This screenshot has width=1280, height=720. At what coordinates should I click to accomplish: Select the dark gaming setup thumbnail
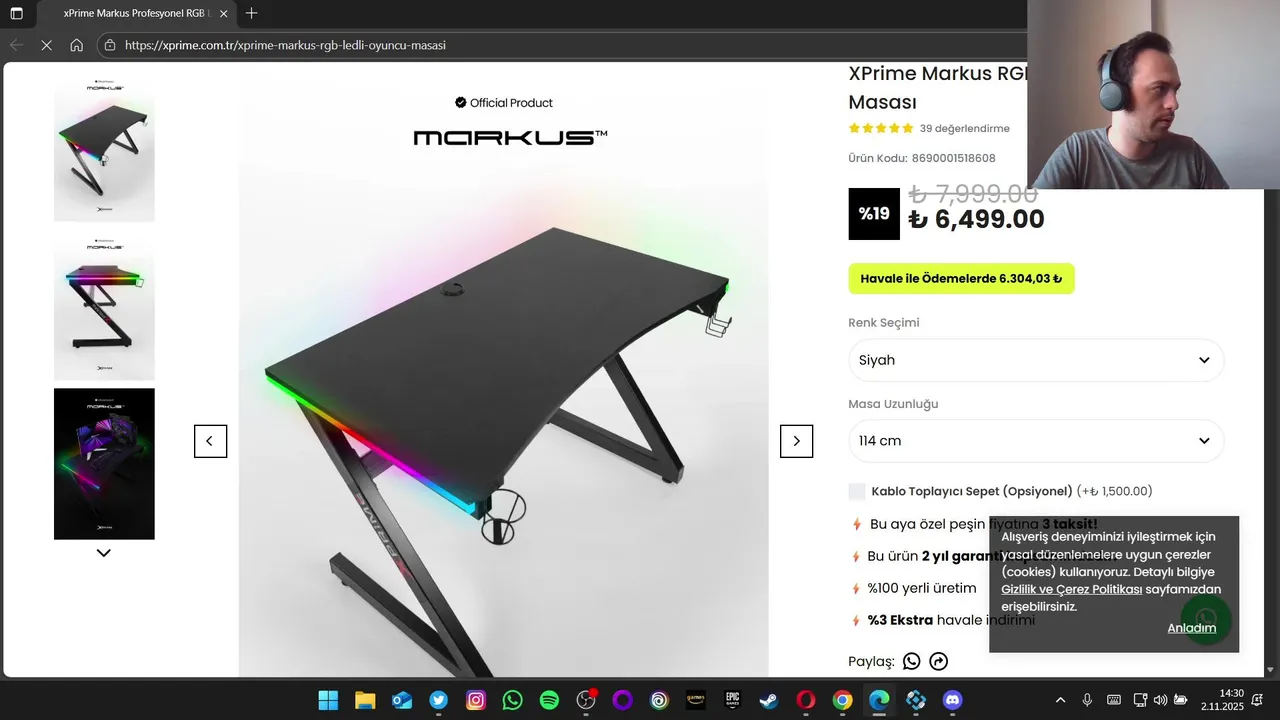[104, 464]
